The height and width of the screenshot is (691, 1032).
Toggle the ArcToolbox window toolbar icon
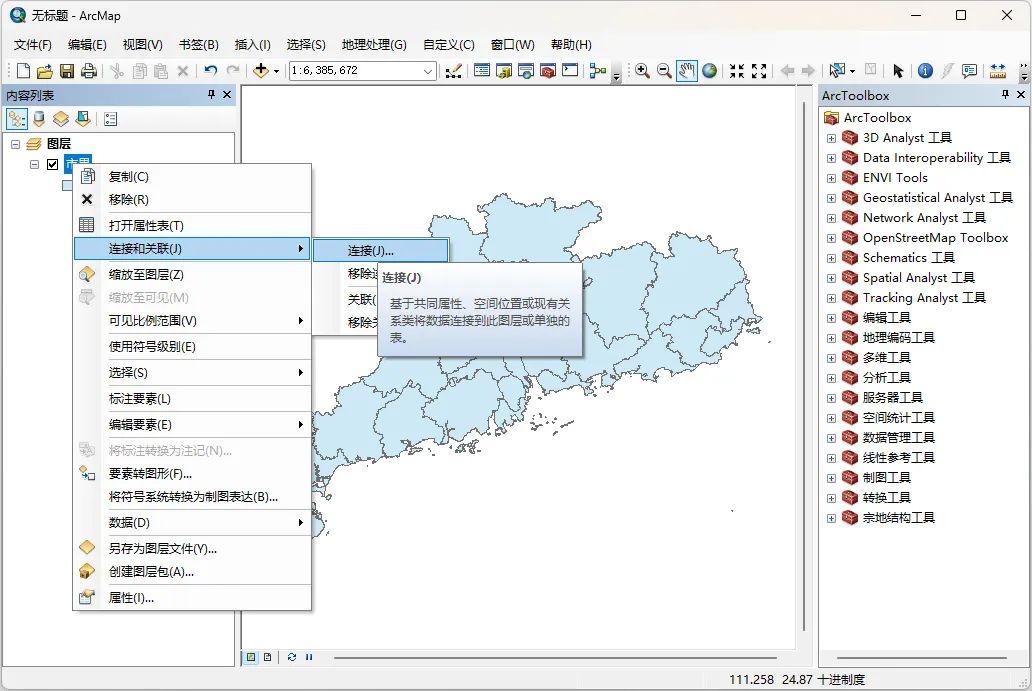click(x=548, y=70)
